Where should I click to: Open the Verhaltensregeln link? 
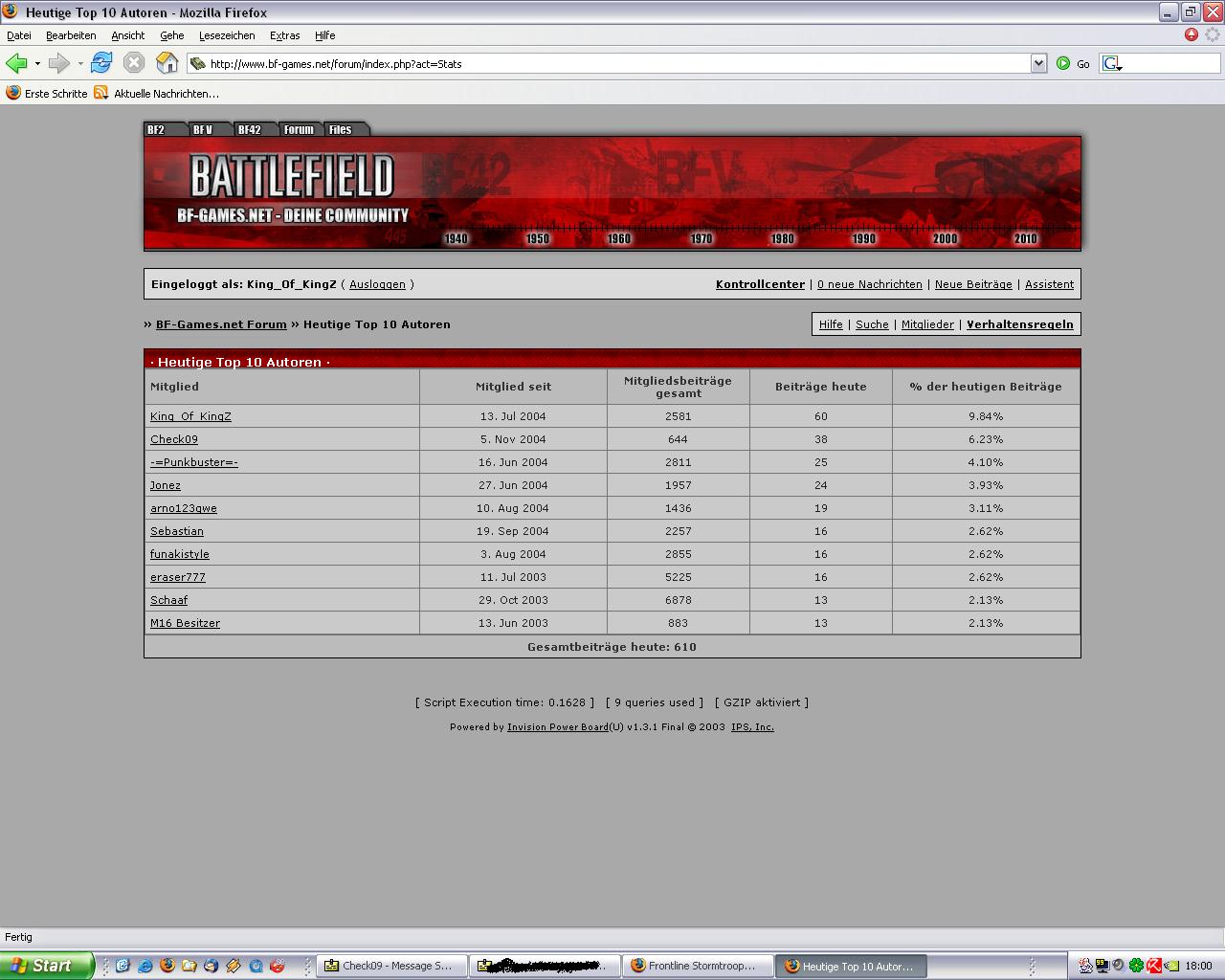1020,324
